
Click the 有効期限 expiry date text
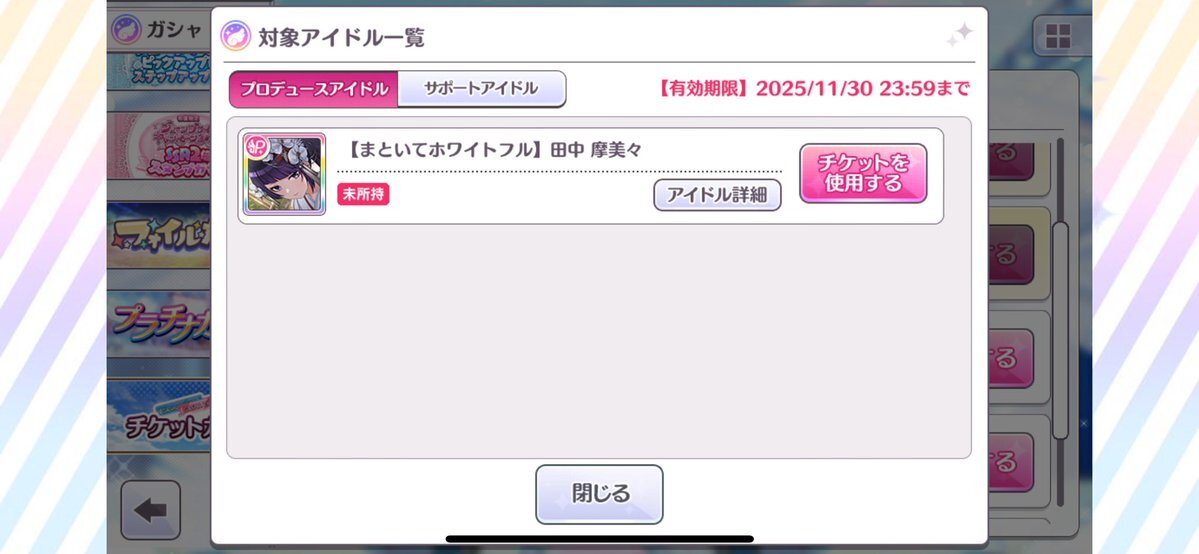pyautogui.click(x=814, y=89)
